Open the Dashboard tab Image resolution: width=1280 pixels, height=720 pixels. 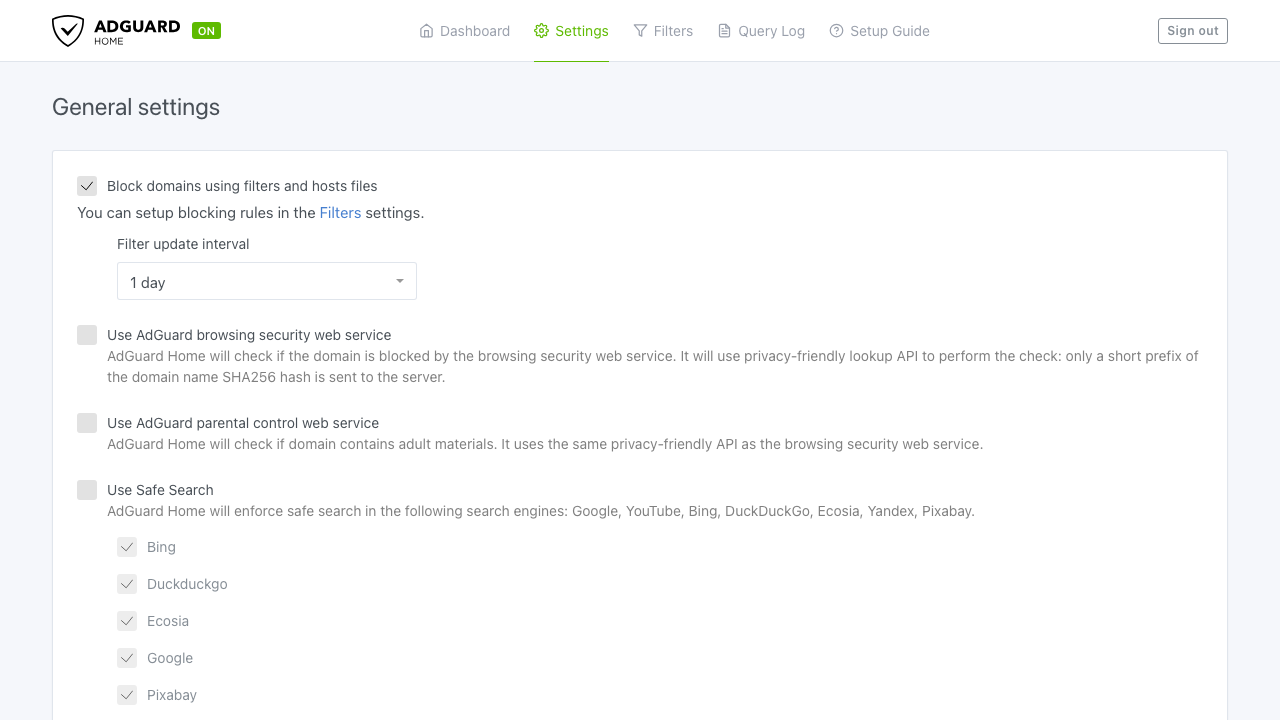[x=465, y=31]
